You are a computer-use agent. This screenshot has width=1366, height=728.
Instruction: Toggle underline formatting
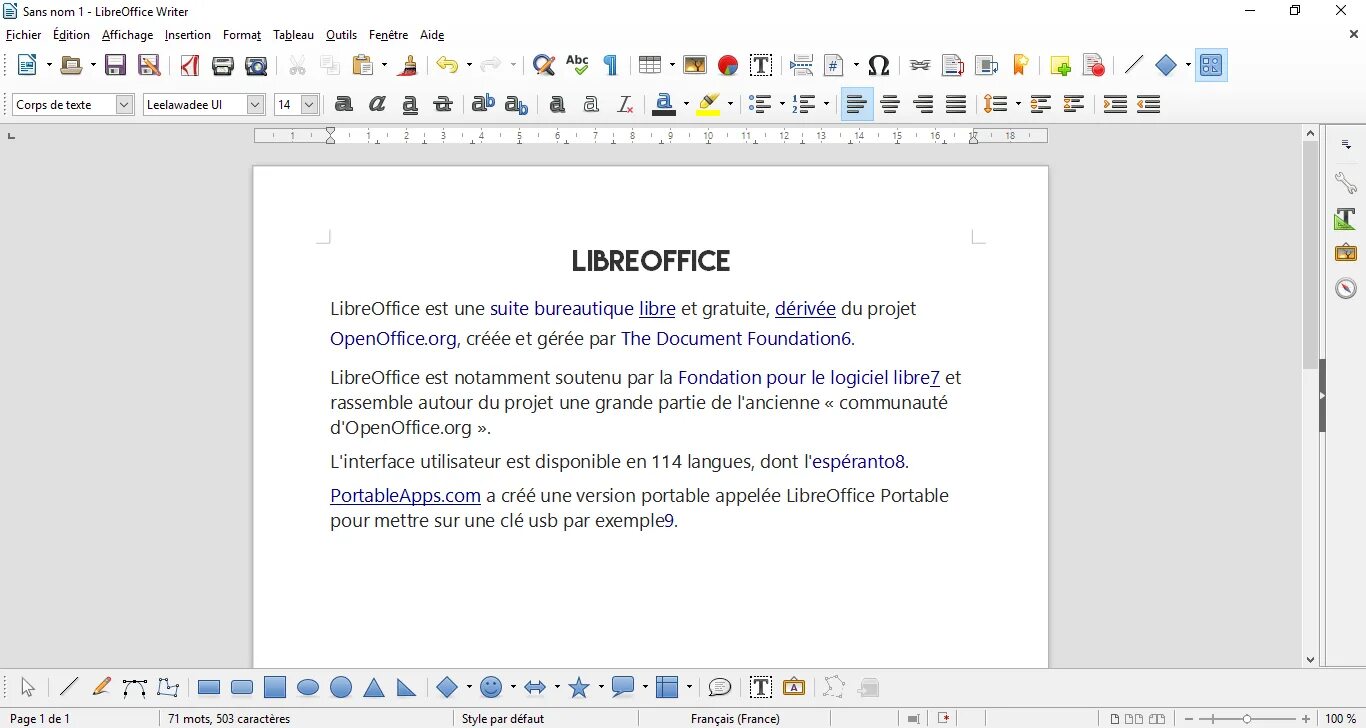(410, 104)
